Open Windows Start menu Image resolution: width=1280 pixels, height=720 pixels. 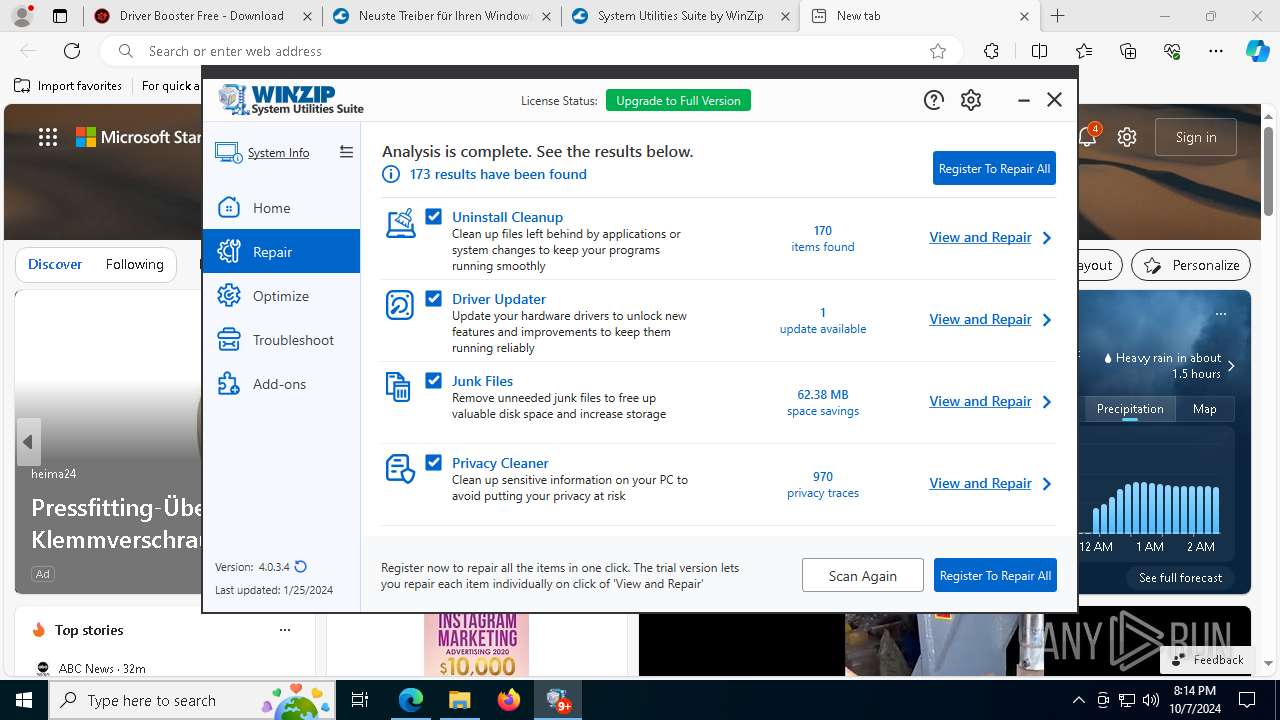(24, 700)
